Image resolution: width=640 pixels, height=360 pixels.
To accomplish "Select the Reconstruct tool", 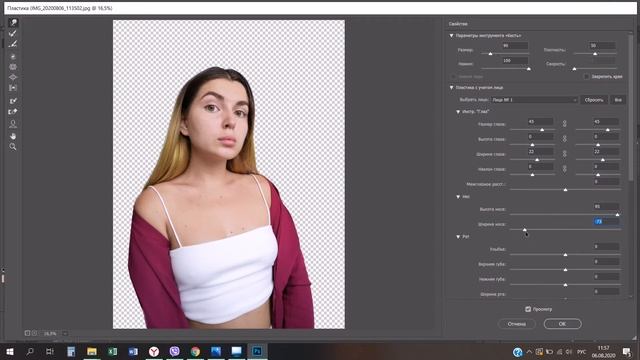I will point(13,33).
